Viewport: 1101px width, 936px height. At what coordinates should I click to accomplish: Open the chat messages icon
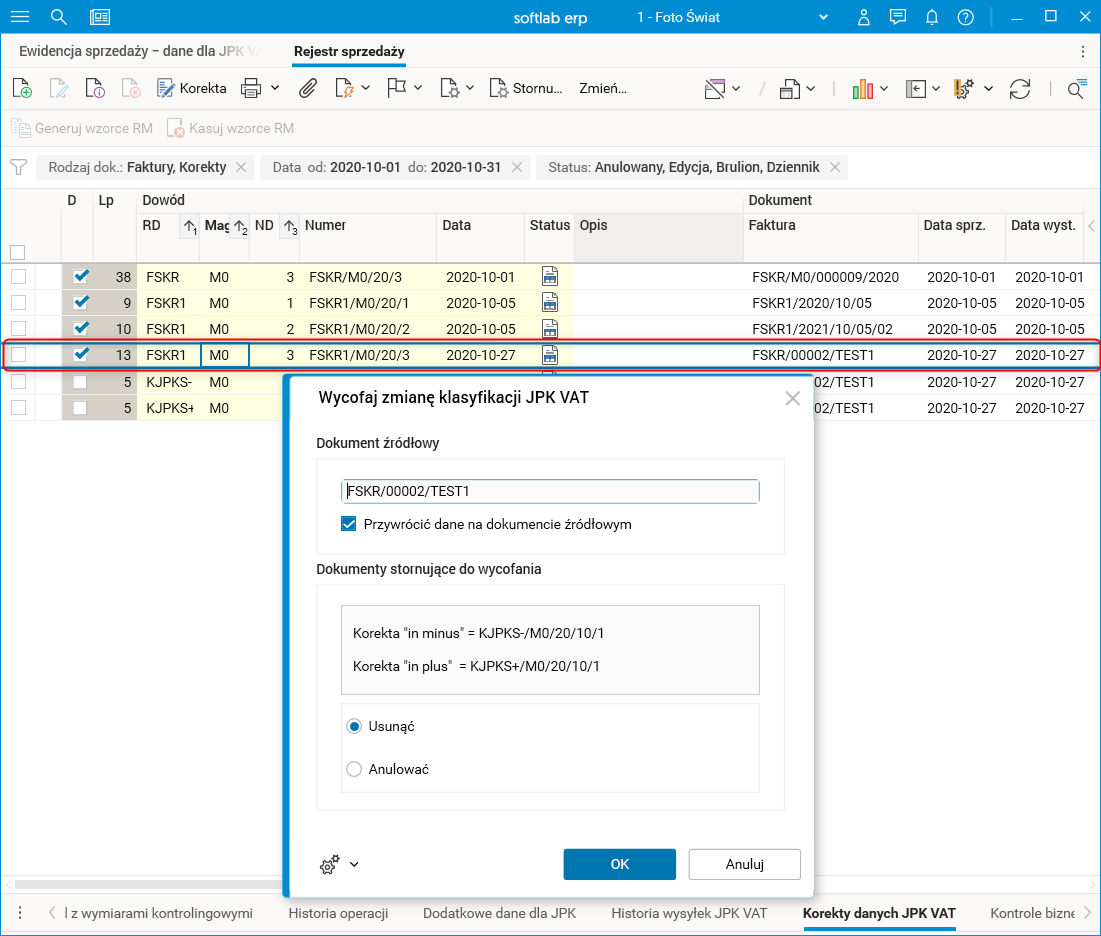(x=897, y=17)
